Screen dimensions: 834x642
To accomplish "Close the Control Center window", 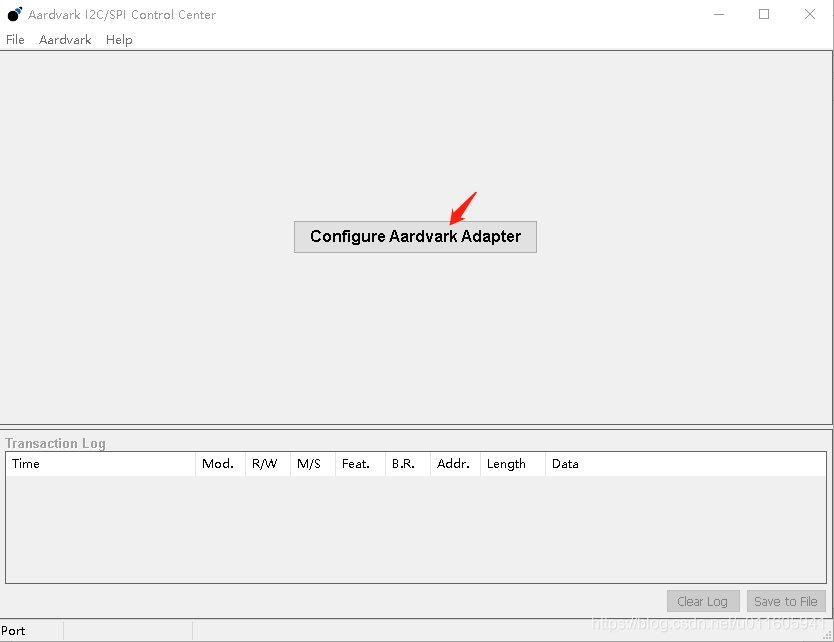I will tap(810, 14).
